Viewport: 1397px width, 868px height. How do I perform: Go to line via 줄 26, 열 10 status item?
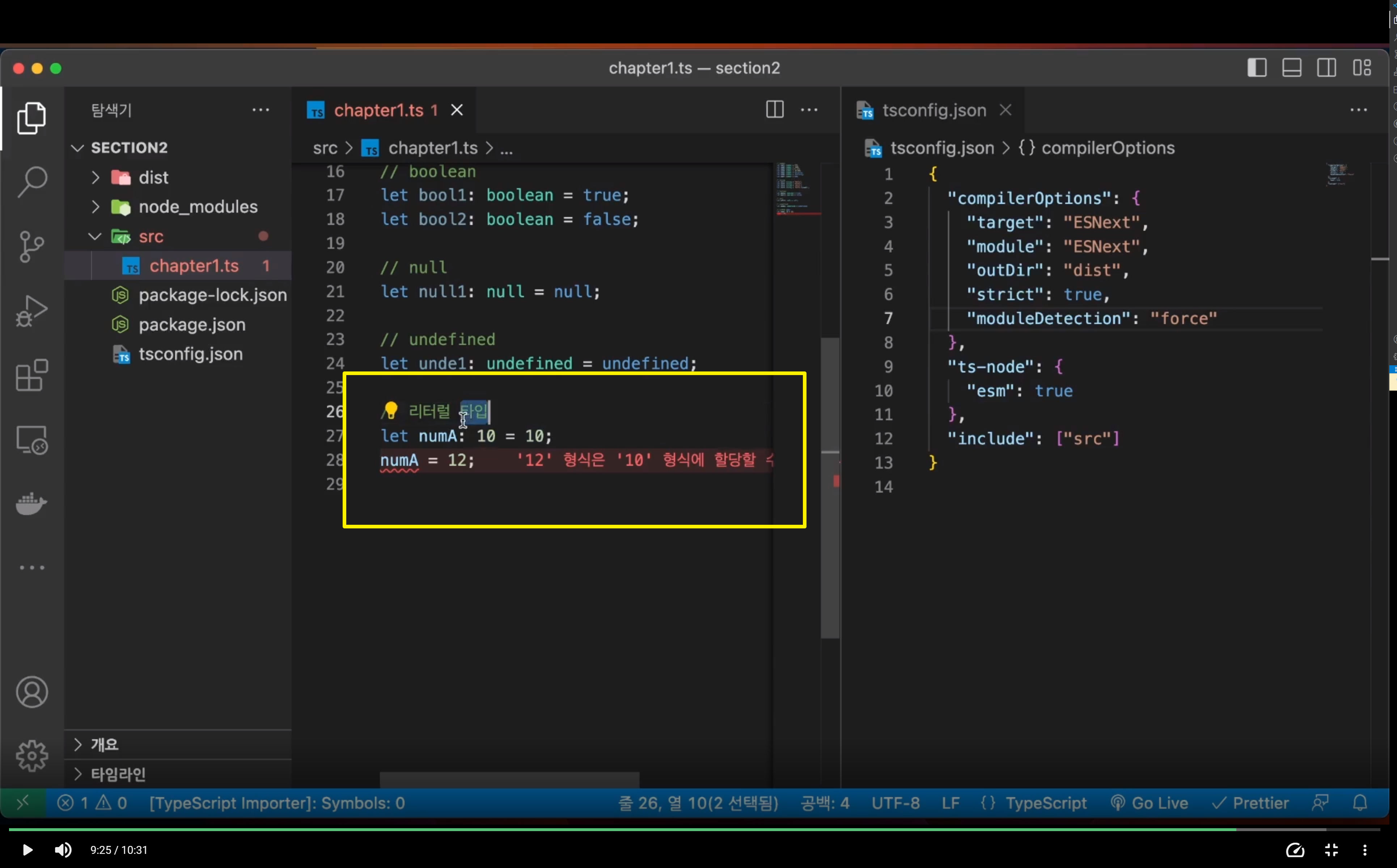point(698,803)
